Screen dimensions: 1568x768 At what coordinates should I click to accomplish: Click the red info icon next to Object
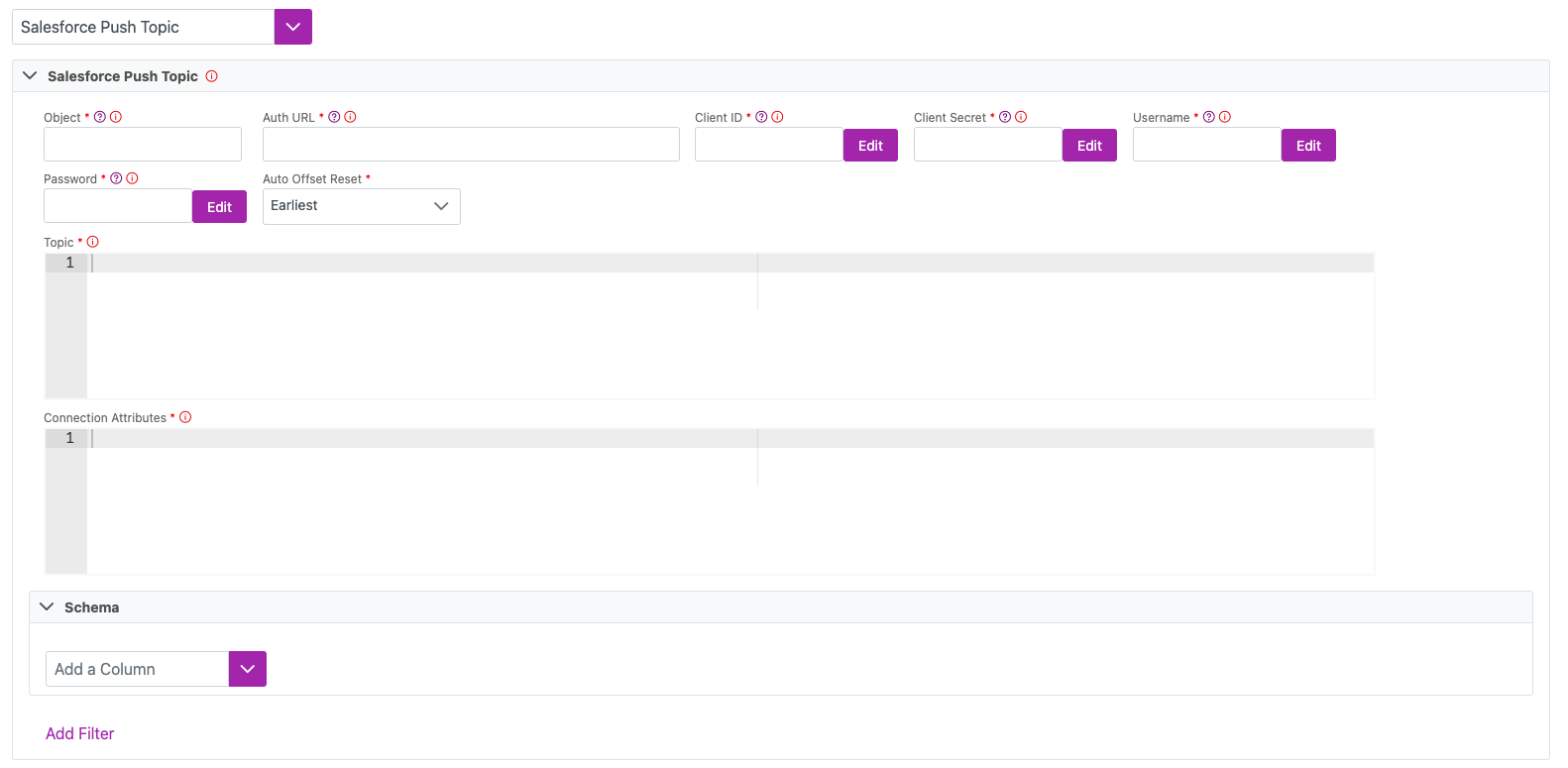116,117
